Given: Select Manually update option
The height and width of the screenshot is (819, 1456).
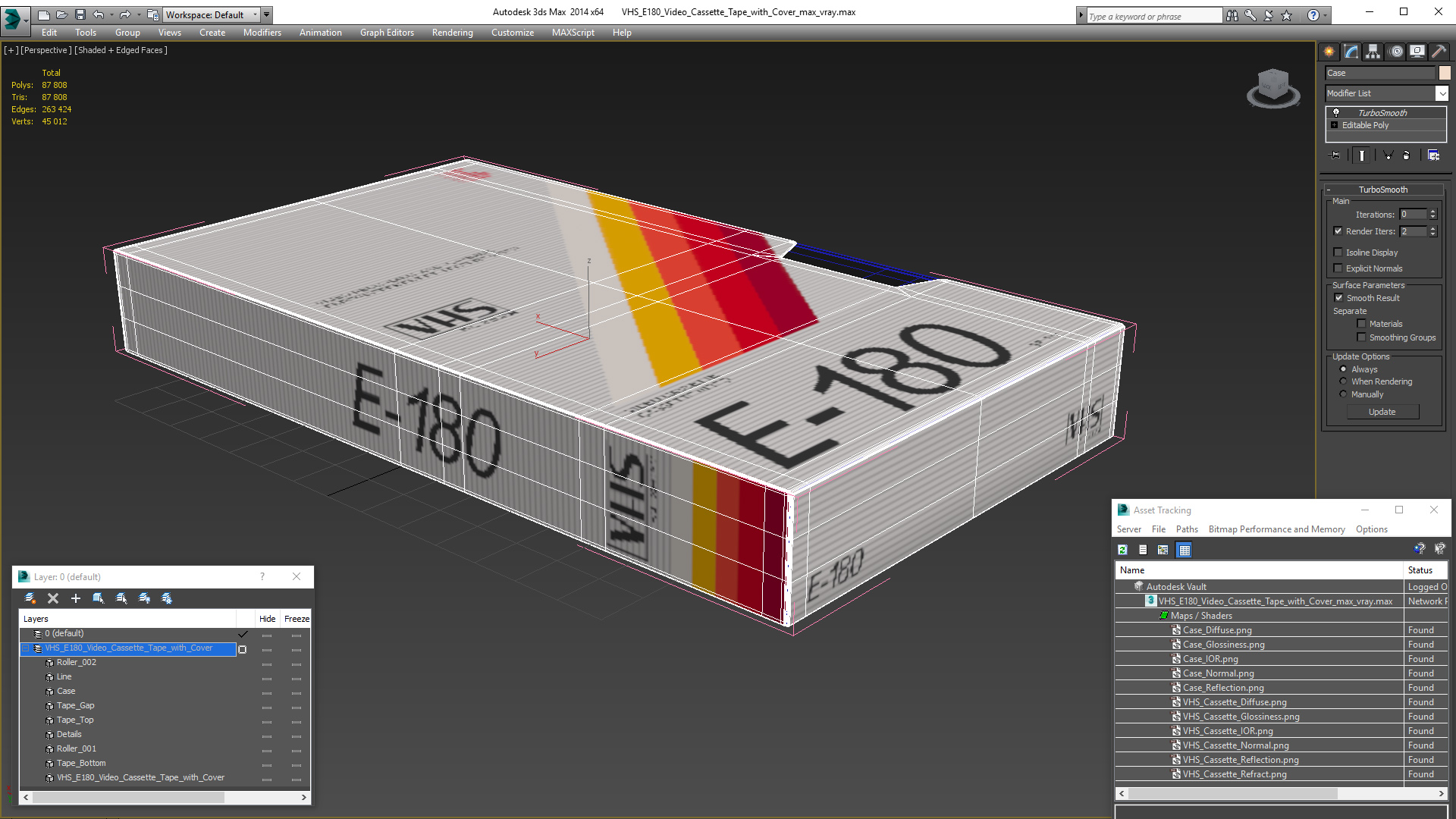Looking at the screenshot, I should [1343, 394].
